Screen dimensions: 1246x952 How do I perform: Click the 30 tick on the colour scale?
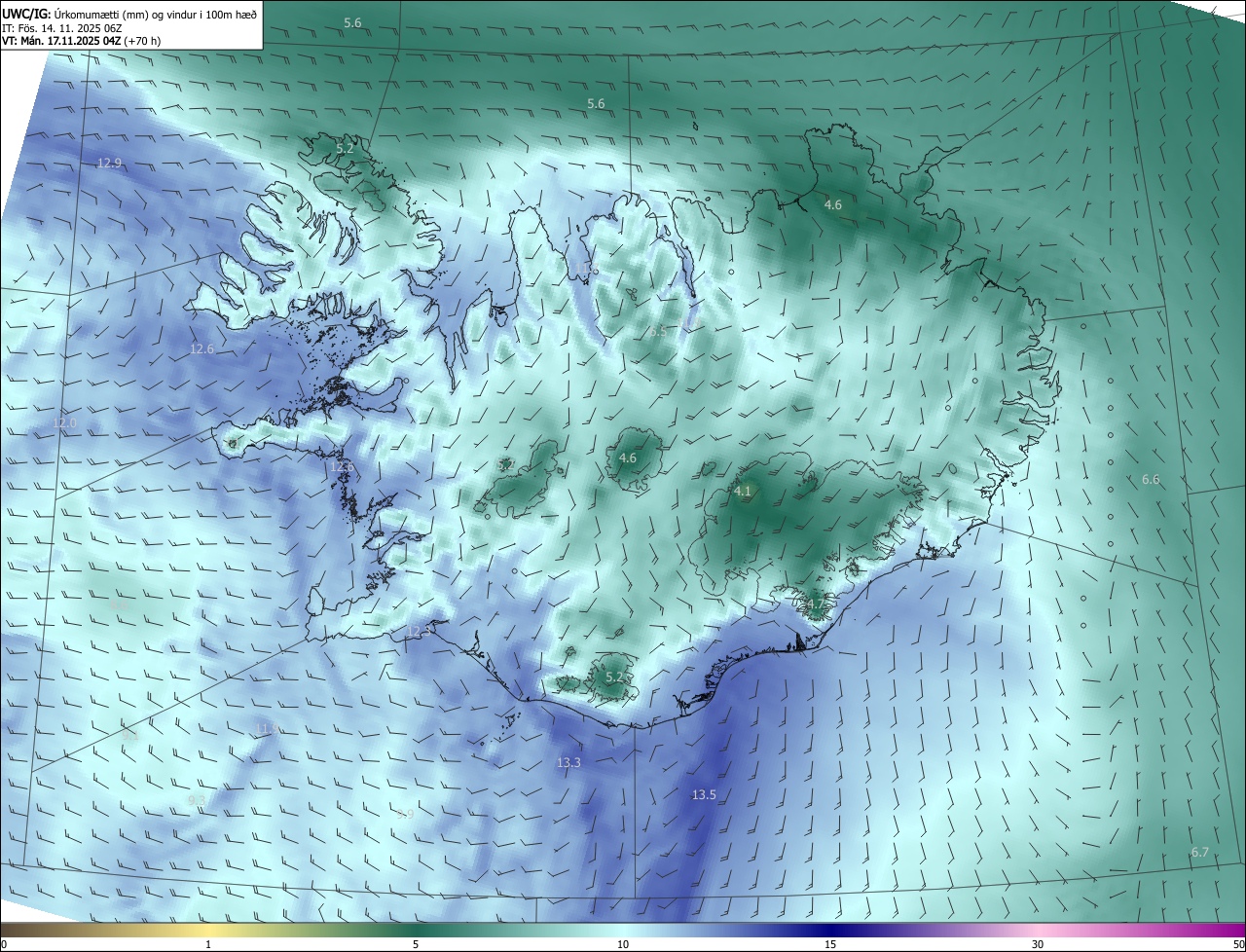pos(1038,944)
